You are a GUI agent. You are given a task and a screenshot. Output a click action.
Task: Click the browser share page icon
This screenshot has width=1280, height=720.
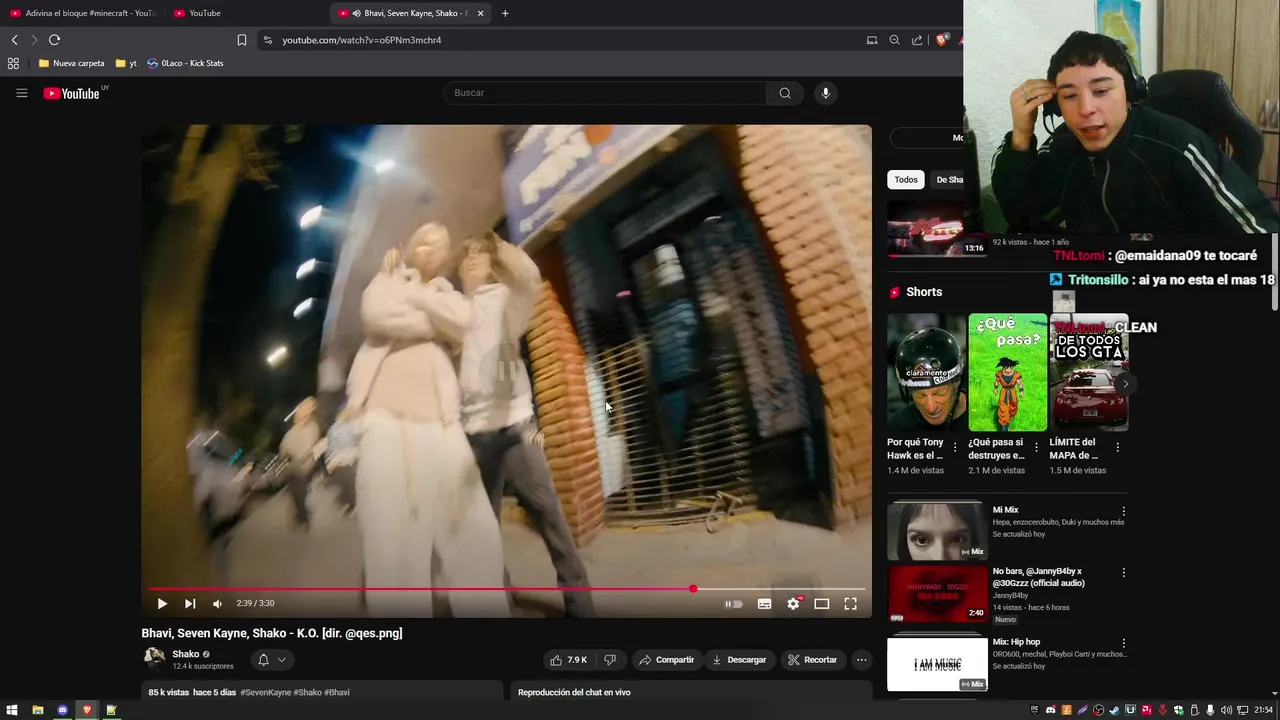pos(917,40)
